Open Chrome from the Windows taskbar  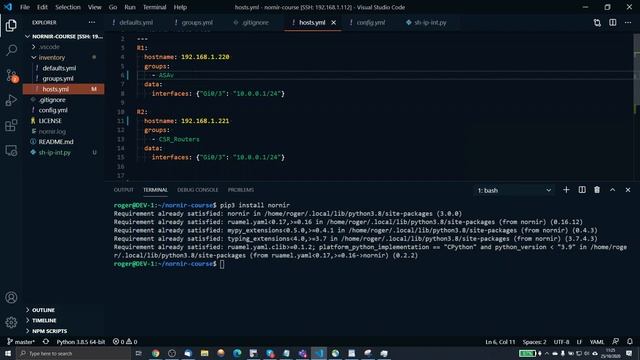156,353
